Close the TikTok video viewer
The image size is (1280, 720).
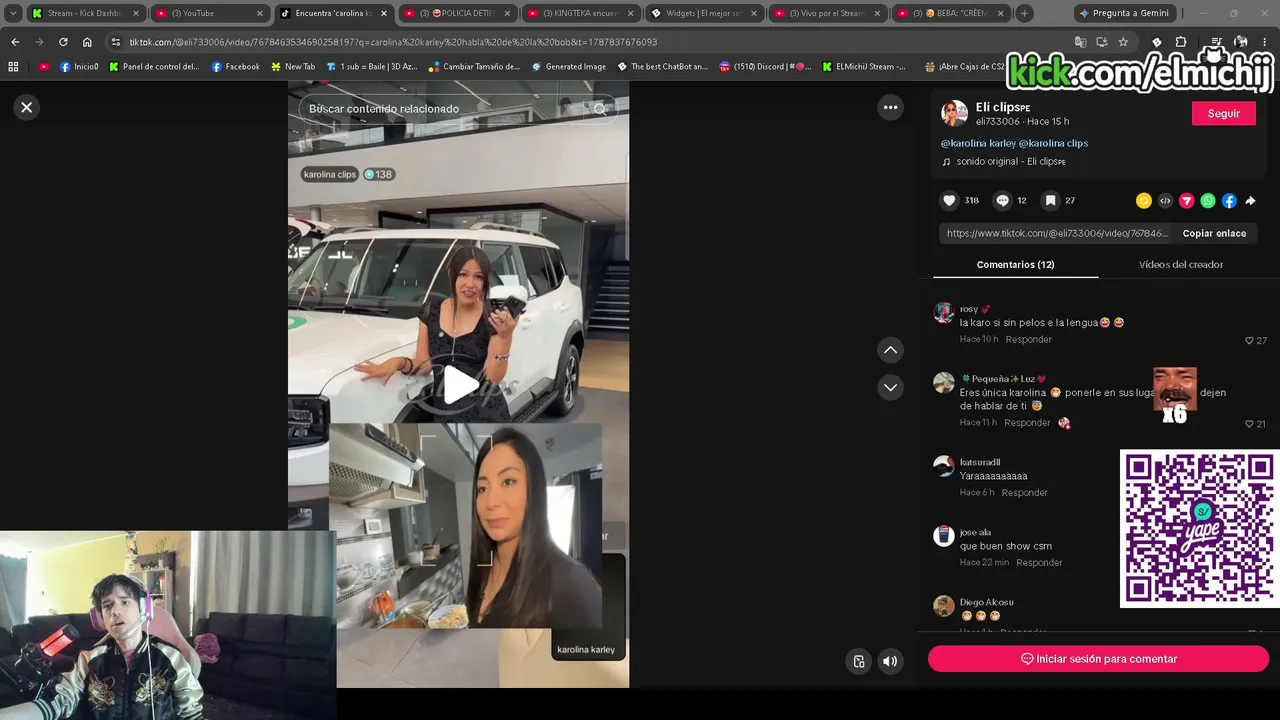tap(27, 107)
